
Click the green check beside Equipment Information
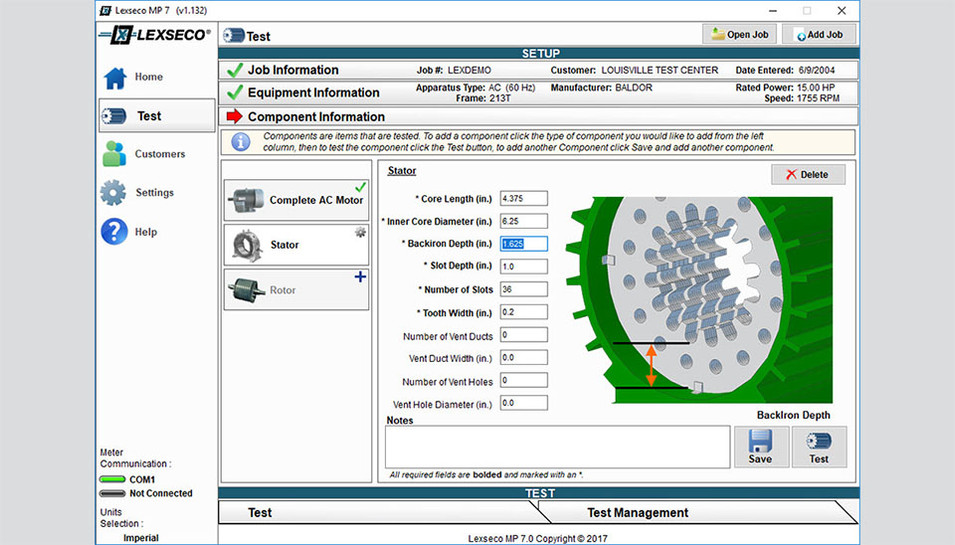click(x=234, y=93)
